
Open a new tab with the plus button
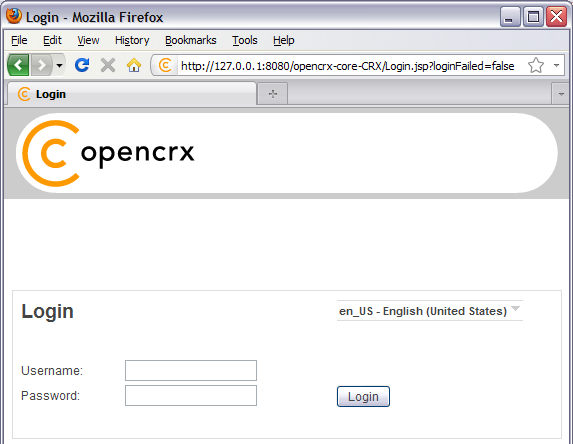273,94
